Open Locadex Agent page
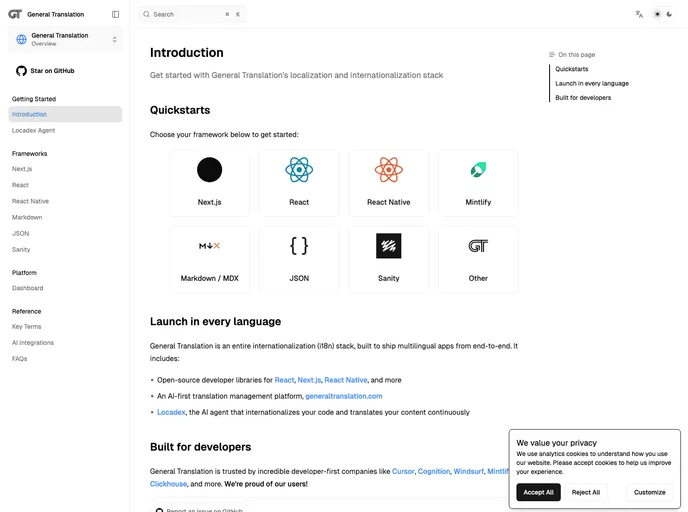Screen dimensions: 688x512 [x=33, y=130]
